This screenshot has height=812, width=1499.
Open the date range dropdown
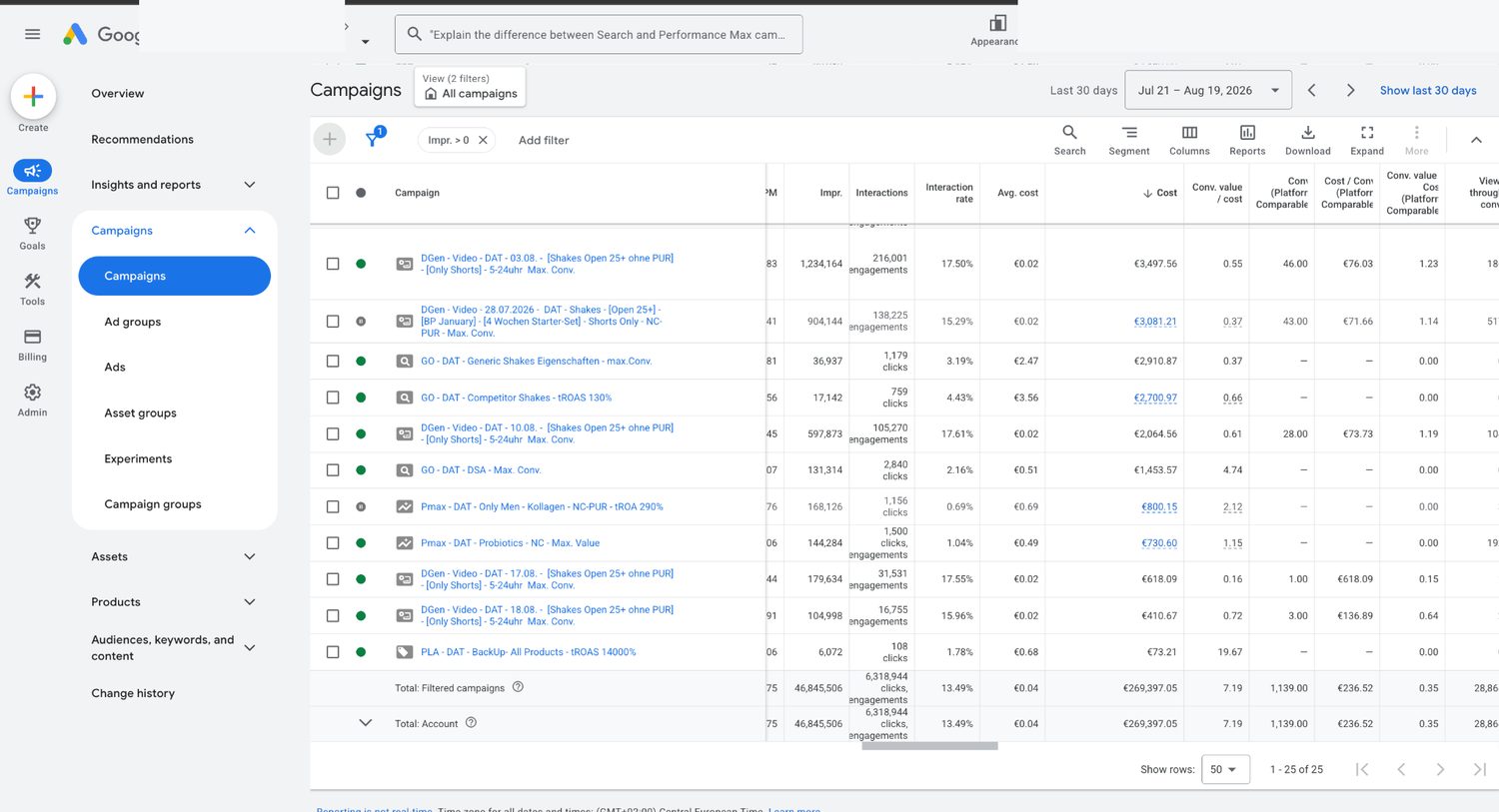1208,90
